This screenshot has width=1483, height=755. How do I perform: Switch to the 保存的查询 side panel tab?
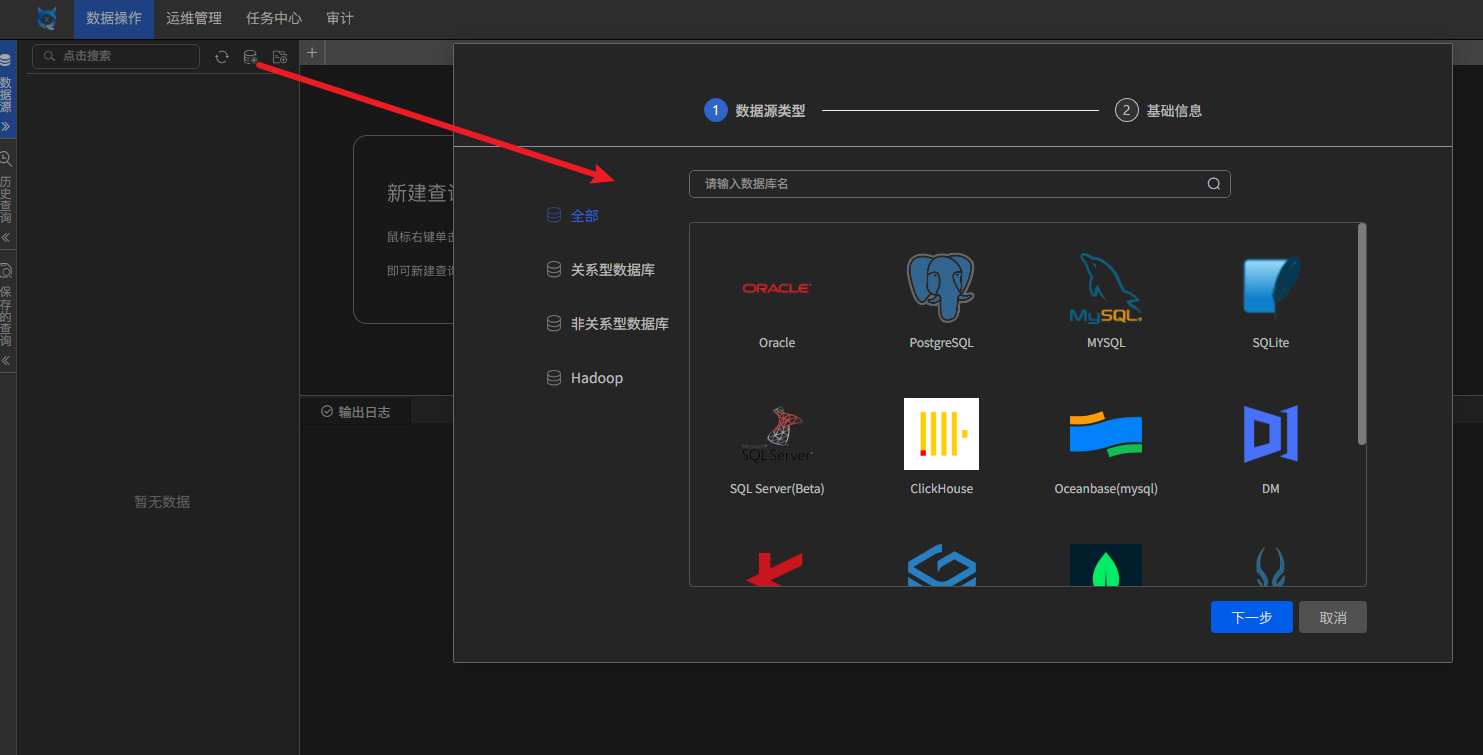6,315
